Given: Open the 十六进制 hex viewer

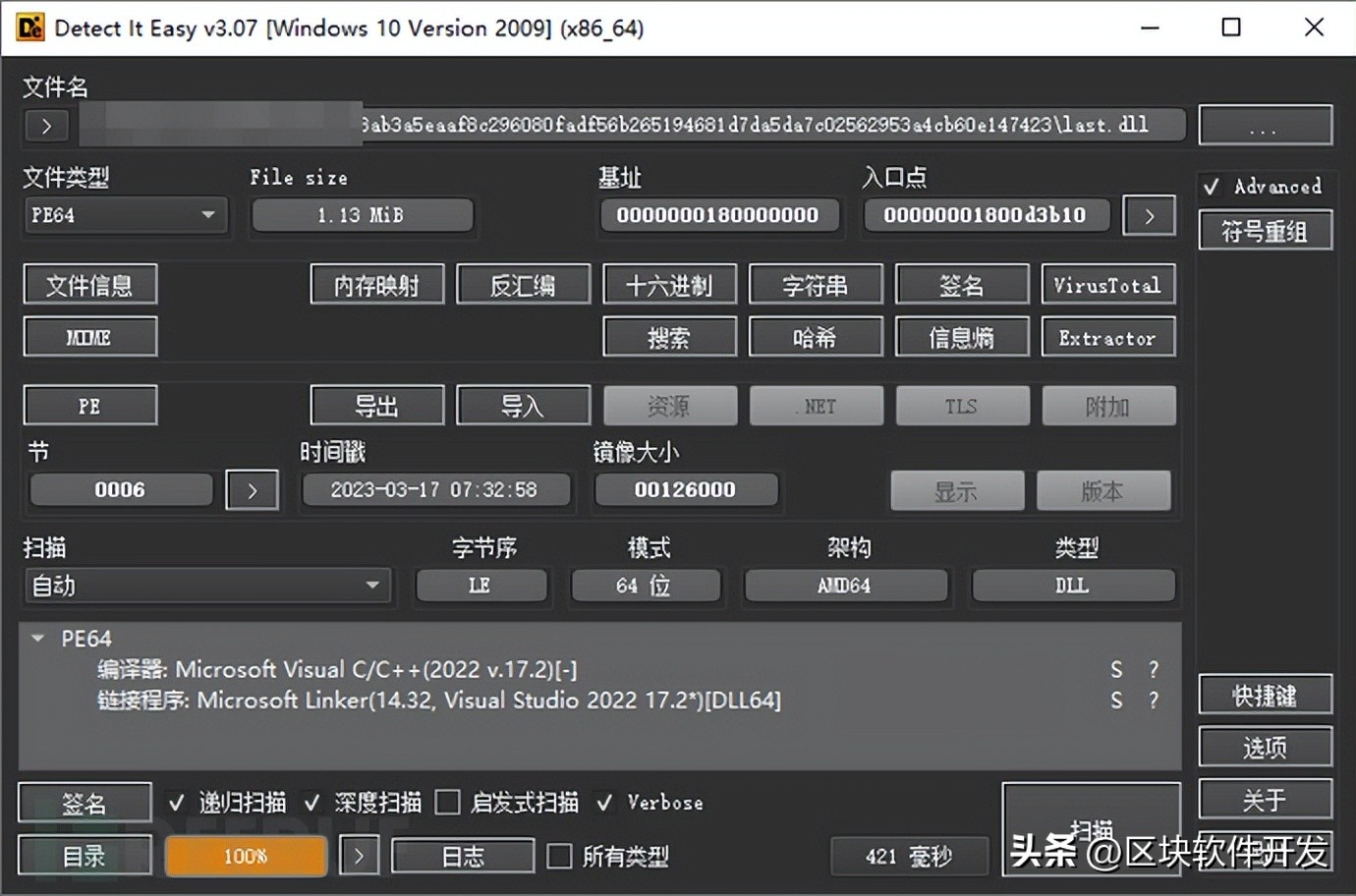Looking at the screenshot, I should point(669,284).
